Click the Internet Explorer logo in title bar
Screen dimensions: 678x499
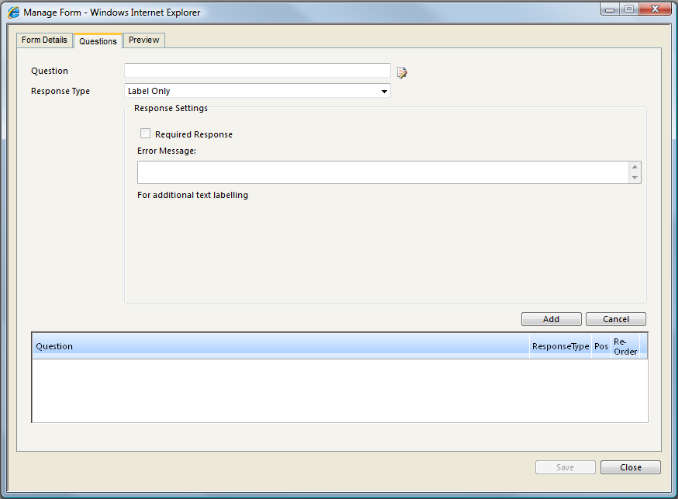click(14, 13)
